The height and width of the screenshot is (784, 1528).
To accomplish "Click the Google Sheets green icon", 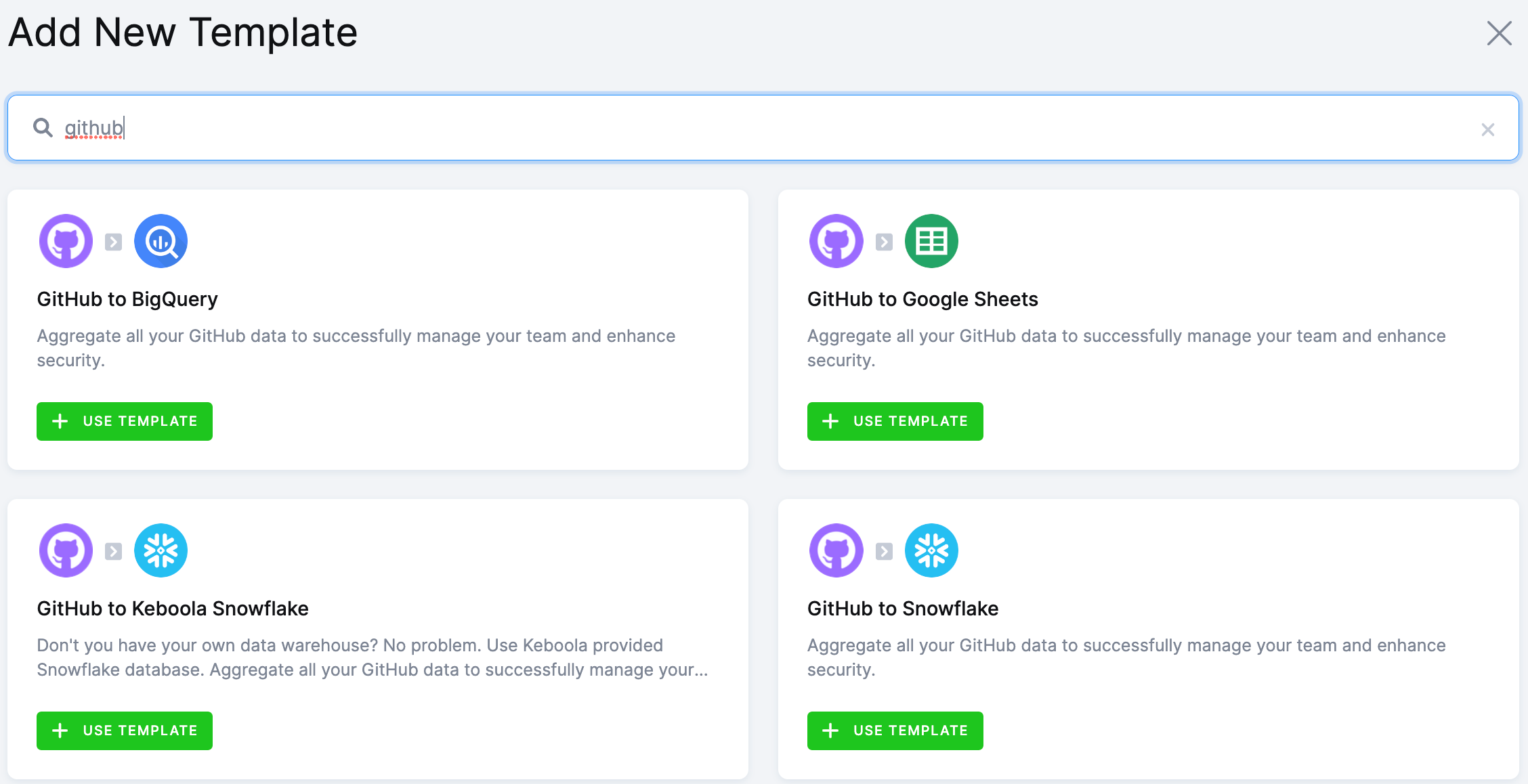I will click(x=931, y=241).
